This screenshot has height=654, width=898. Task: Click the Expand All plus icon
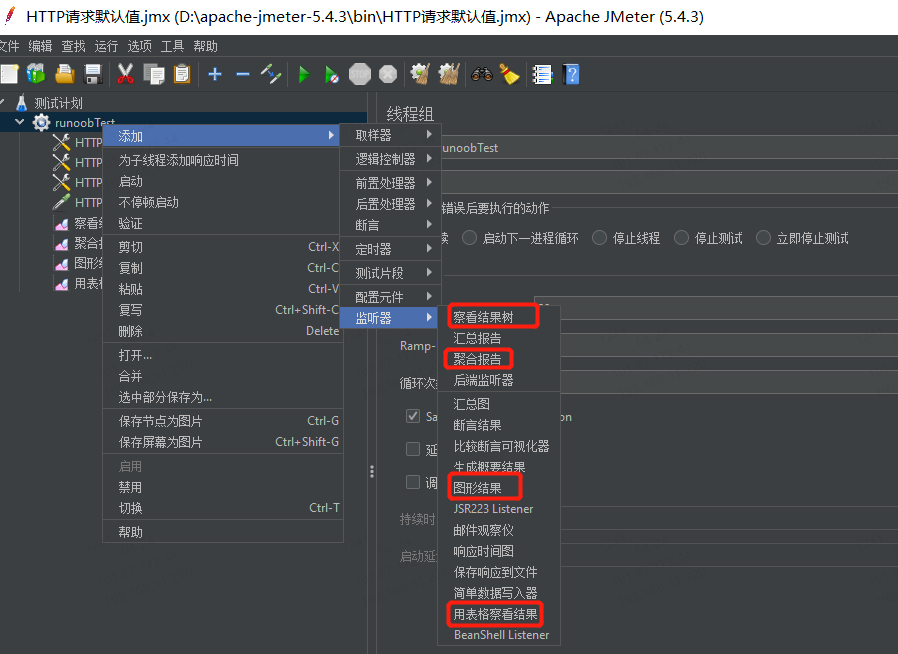(215, 74)
